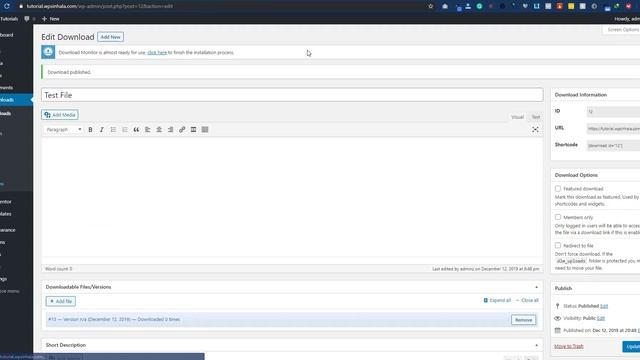Click the Download Monitor notice icon
This screenshot has height=360, width=640.
click(x=48, y=52)
